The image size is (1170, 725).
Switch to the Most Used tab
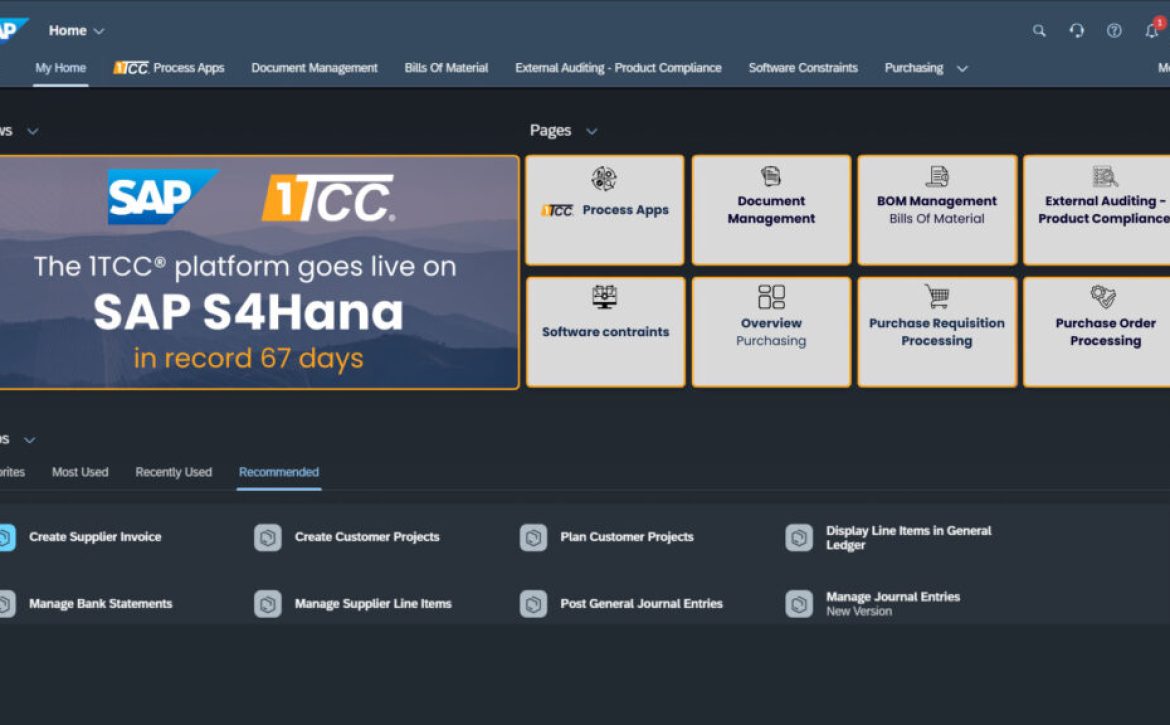tap(80, 472)
